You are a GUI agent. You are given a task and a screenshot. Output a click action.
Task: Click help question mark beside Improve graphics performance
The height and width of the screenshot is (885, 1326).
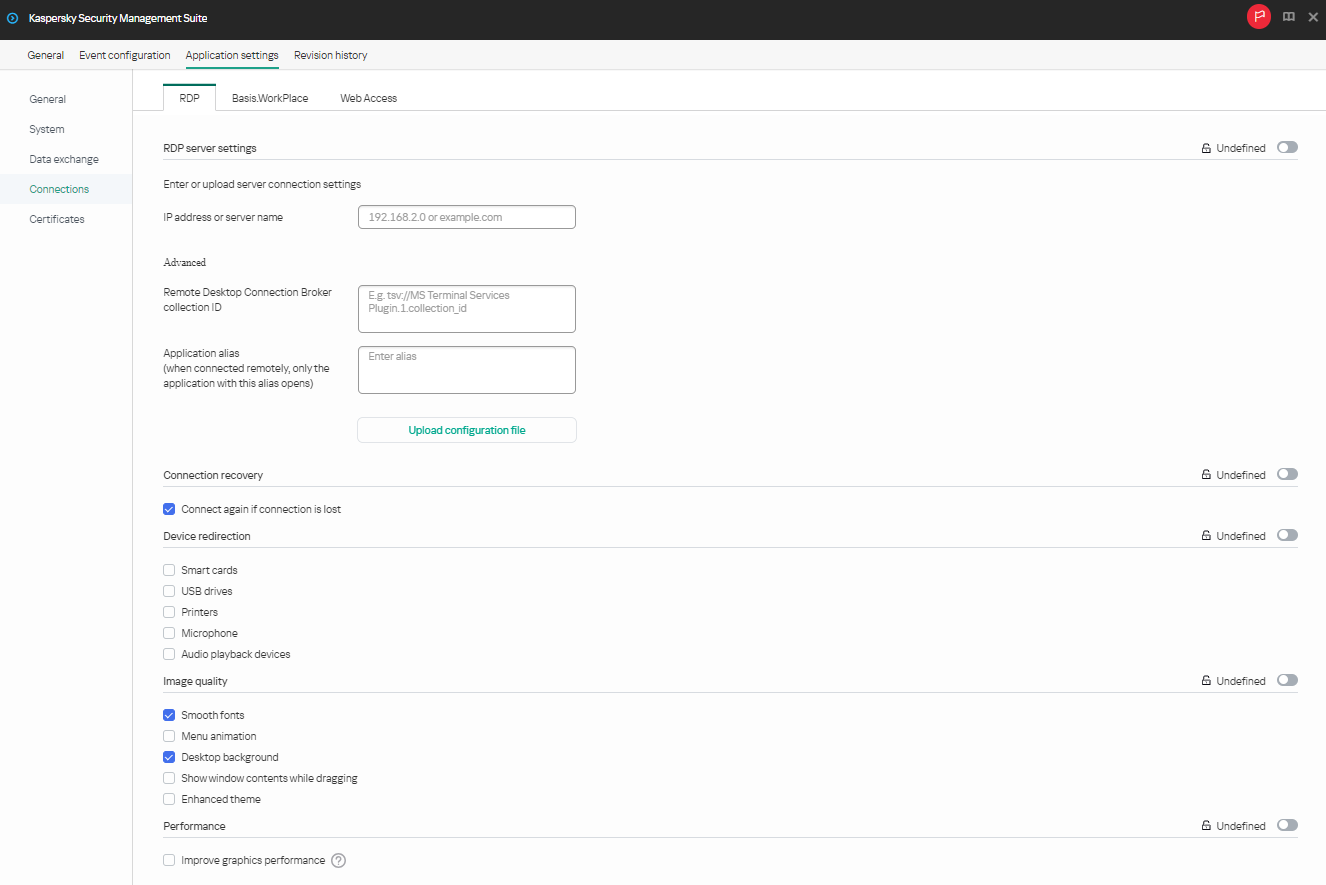pyautogui.click(x=338, y=860)
